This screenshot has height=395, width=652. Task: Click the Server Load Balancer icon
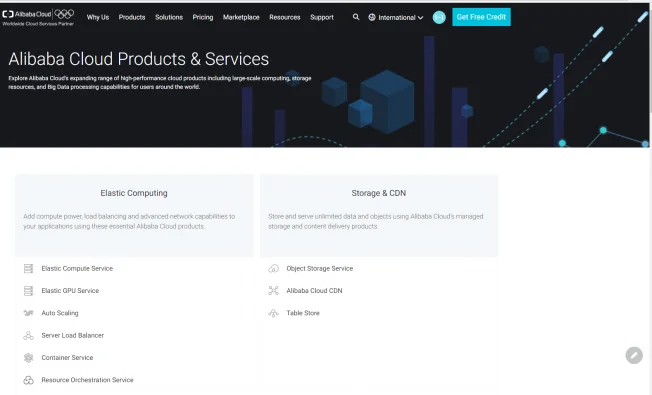pos(28,336)
